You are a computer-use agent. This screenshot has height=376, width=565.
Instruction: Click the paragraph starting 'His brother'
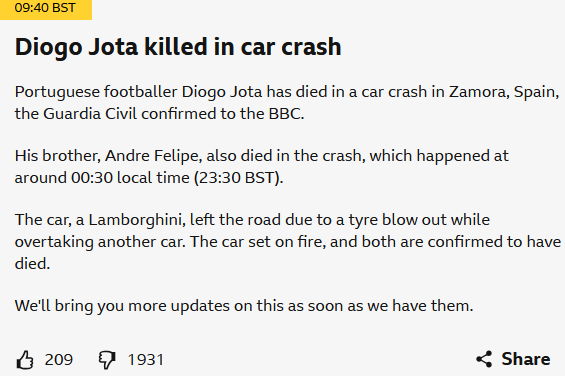tap(262, 167)
